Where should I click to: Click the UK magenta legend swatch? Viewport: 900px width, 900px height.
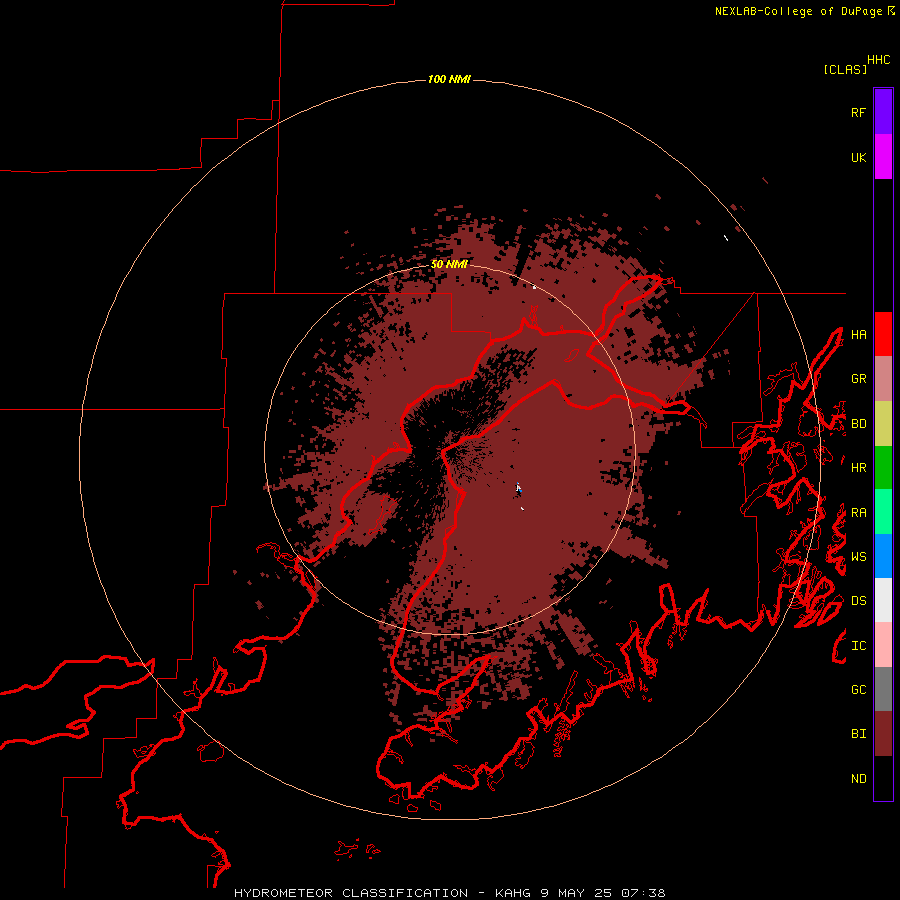(x=883, y=157)
